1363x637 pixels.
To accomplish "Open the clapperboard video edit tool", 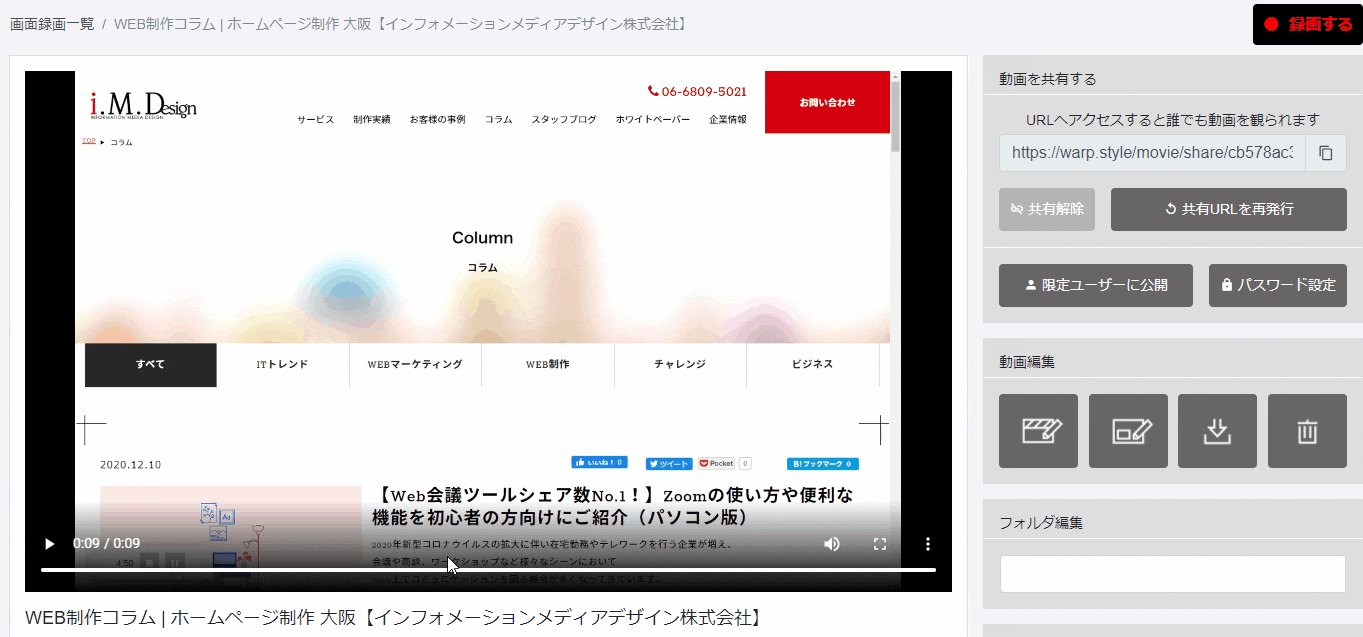I will pyautogui.click(x=1038, y=431).
